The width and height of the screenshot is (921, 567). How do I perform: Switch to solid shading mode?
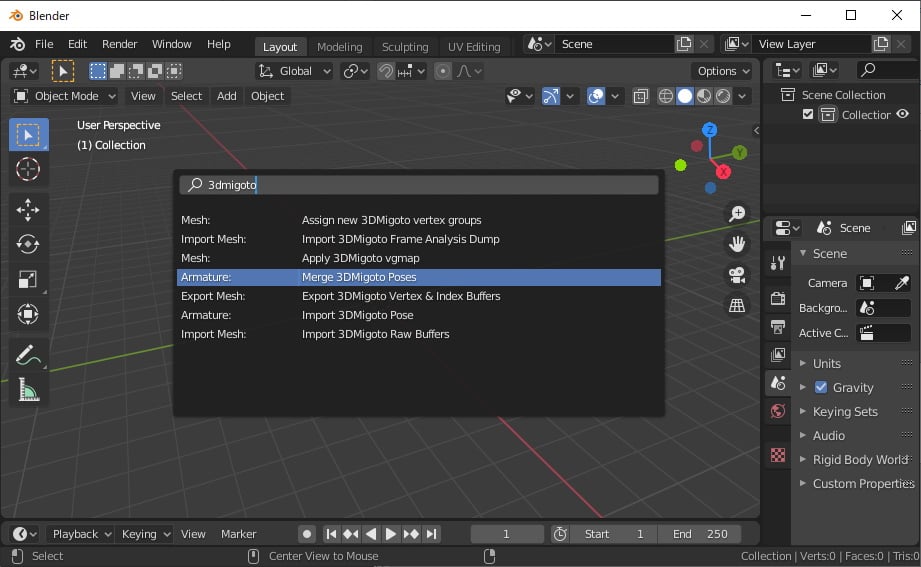[x=685, y=96]
